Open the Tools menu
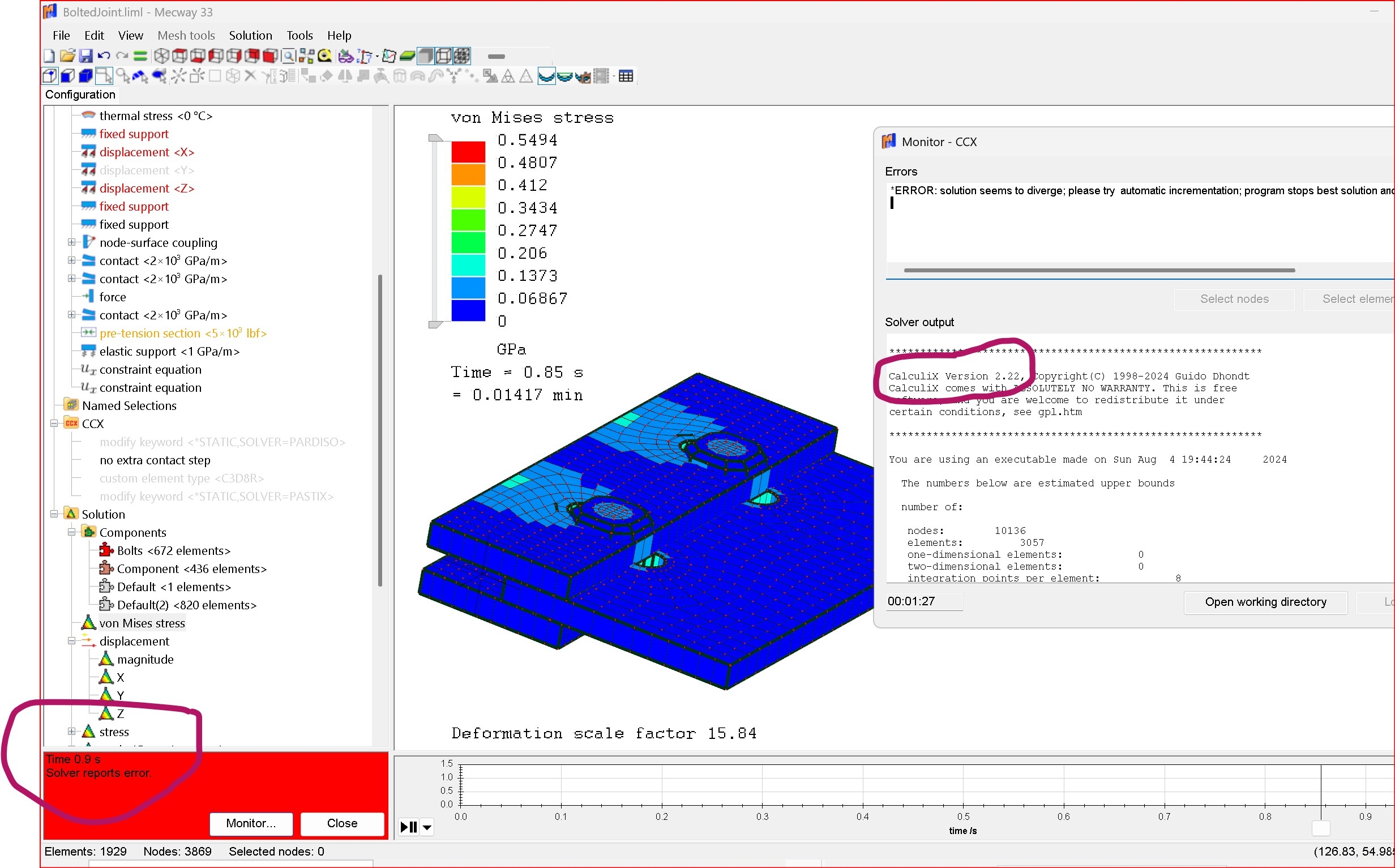1395x868 pixels. point(299,35)
